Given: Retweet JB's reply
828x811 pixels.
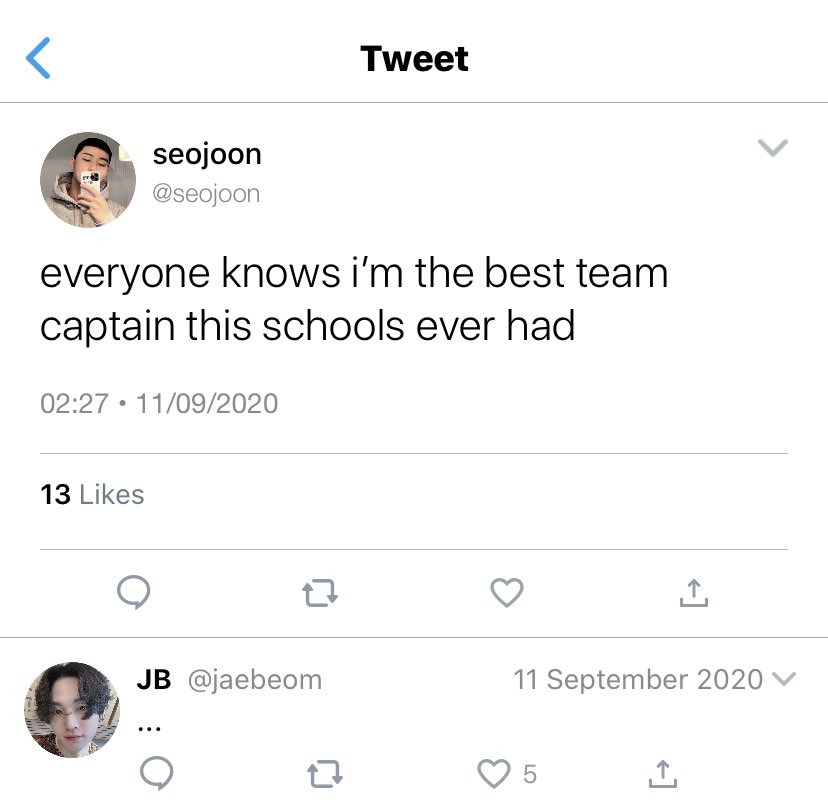Looking at the screenshot, I should [325, 774].
